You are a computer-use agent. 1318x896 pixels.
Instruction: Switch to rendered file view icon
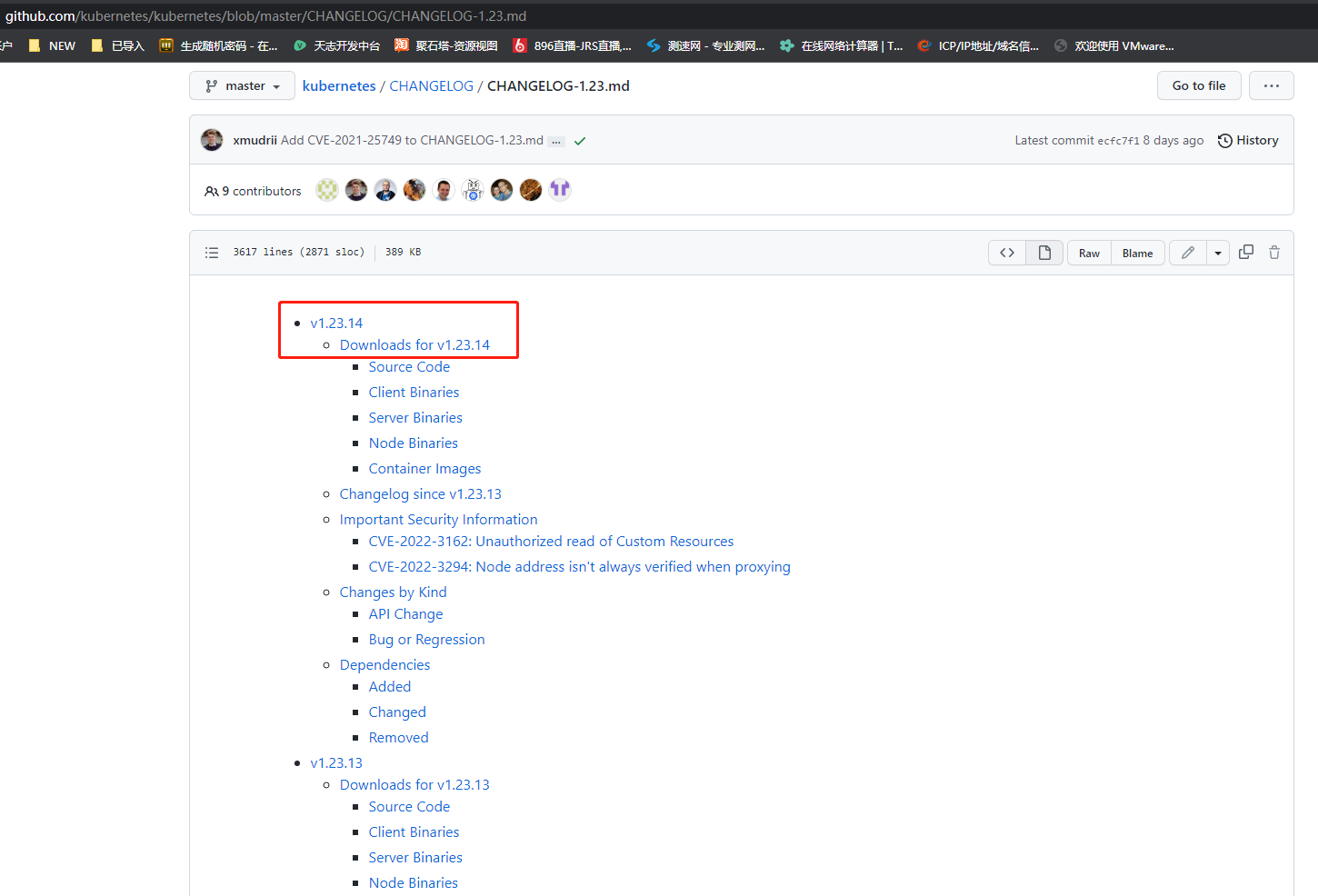1044,253
